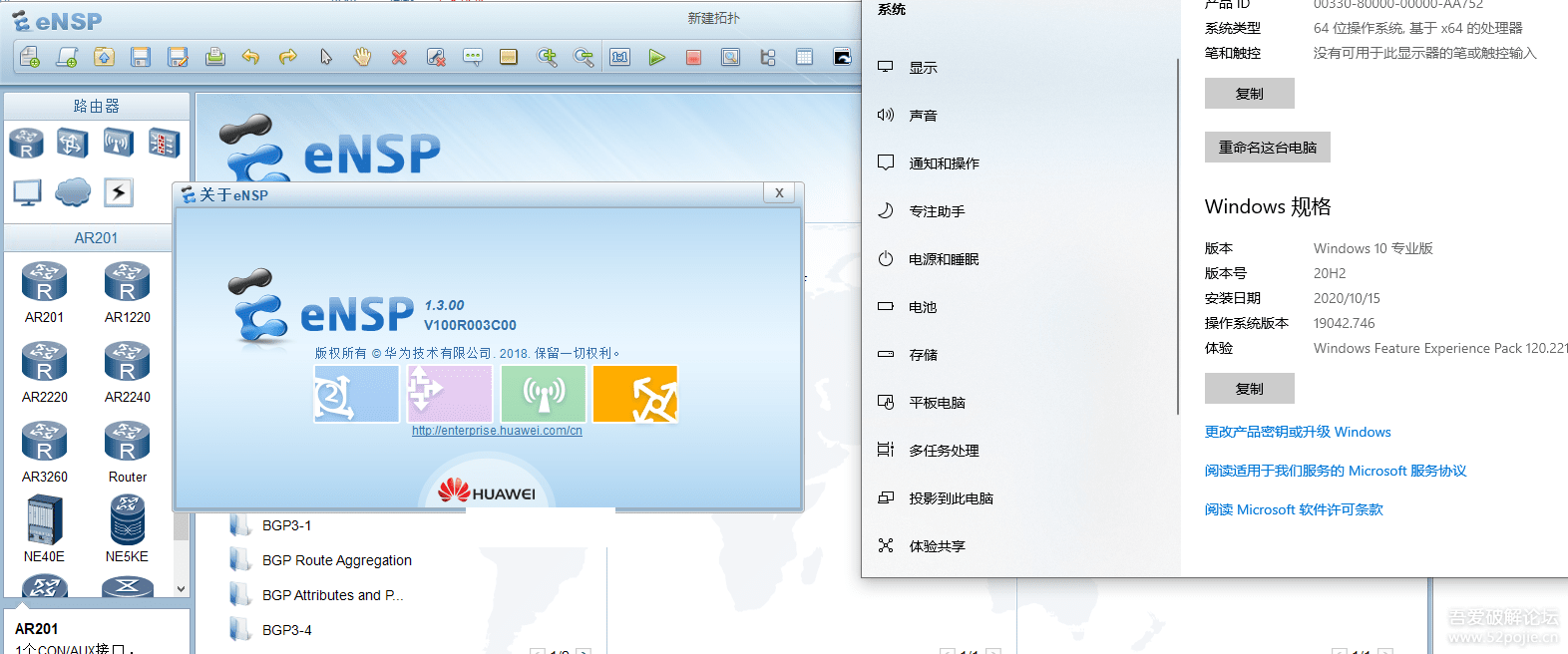This screenshot has width=1568, height=654.
Task: Pick the NE40E device
Action: (45, 529)
